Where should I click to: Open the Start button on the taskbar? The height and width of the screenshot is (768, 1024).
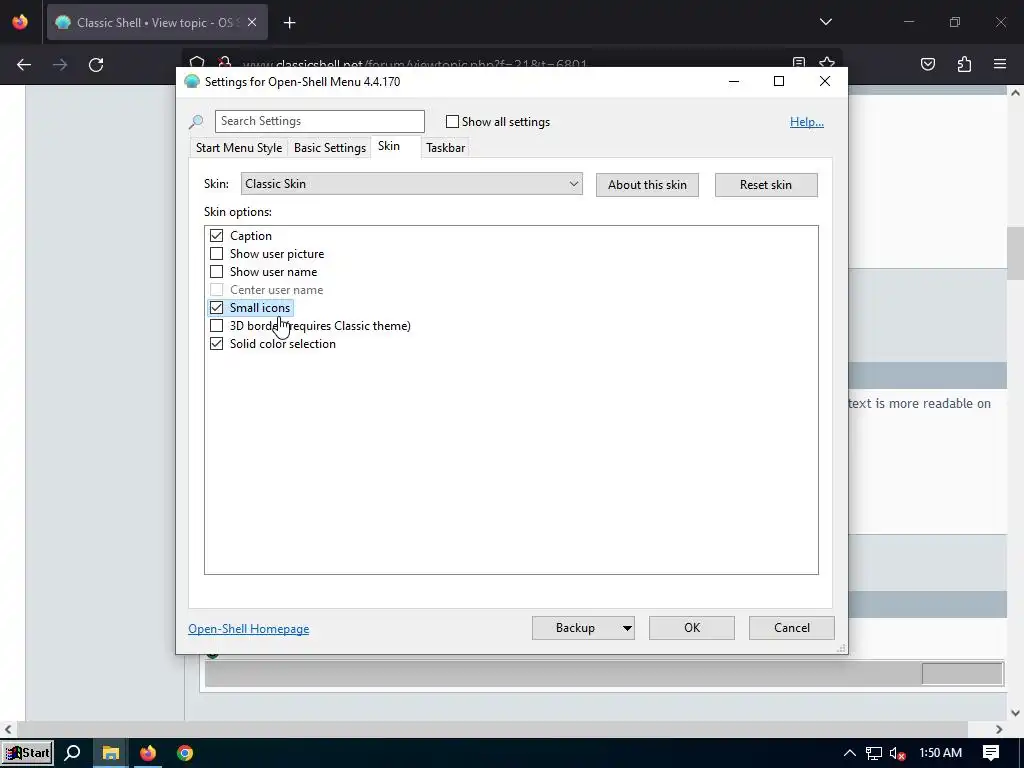click(27, 753)
